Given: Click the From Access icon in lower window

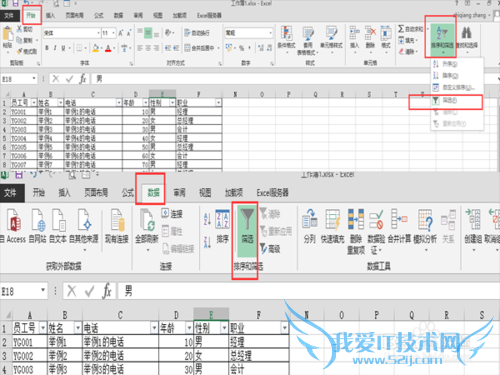Looking at the screenshot, I should tap(14, 220).
